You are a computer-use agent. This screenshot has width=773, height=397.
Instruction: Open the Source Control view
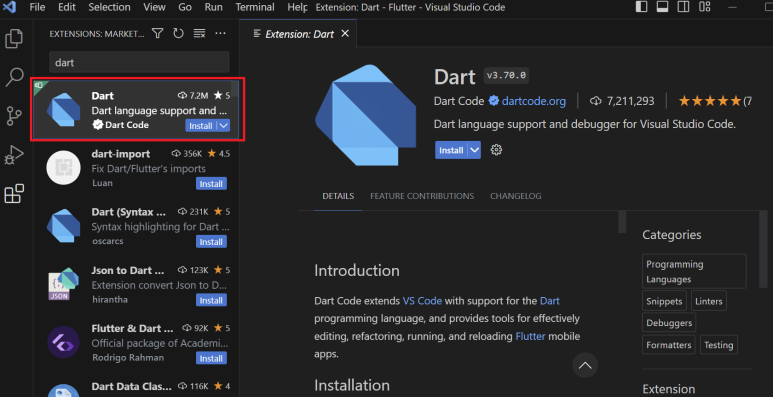14,116
